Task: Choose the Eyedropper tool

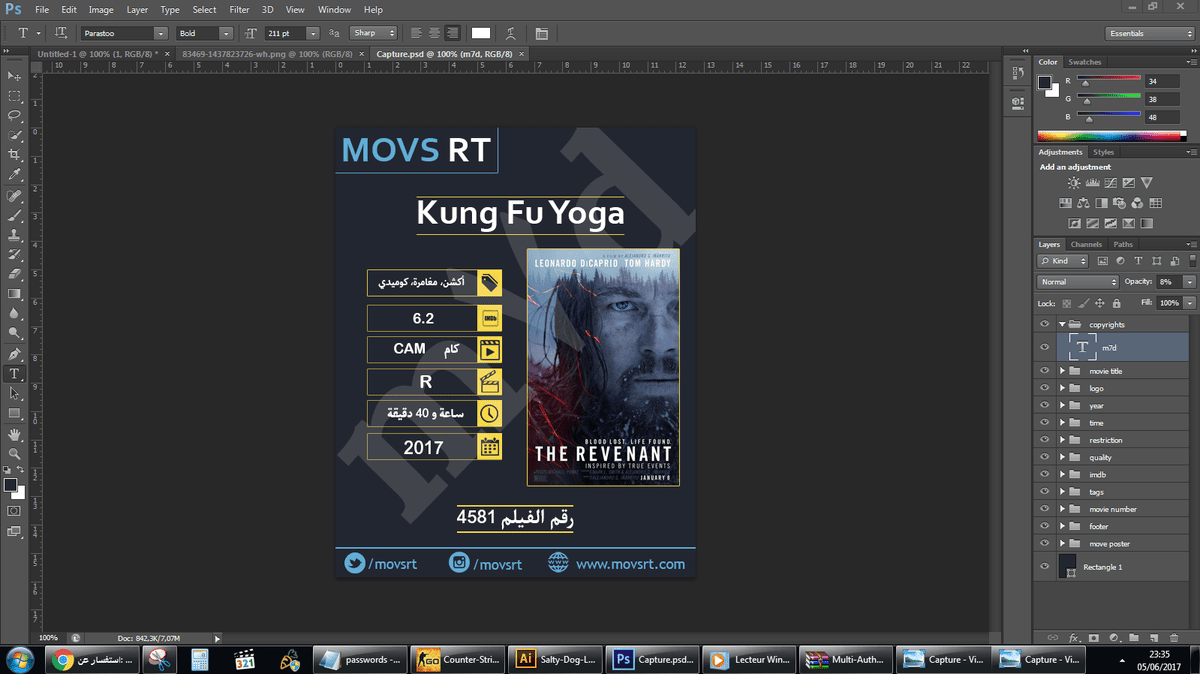Action: pyautogui.click(x=14, y=175)
